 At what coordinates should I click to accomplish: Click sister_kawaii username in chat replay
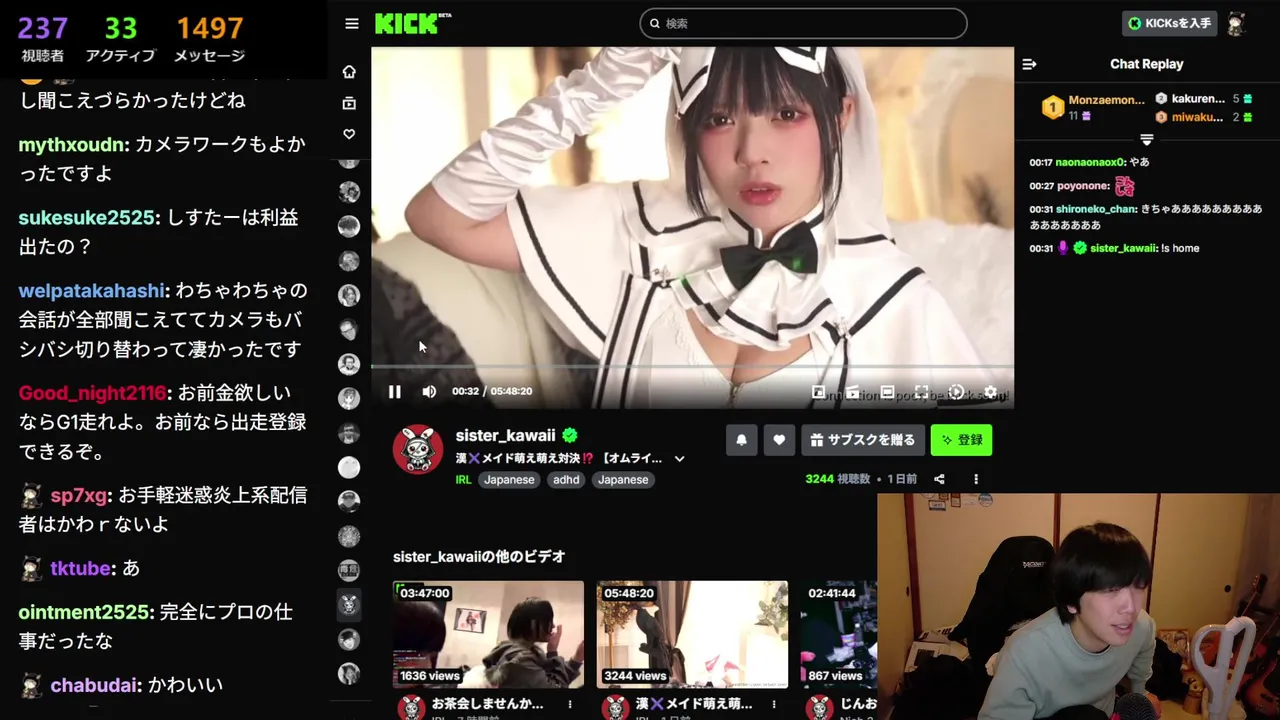[1123, 248]
